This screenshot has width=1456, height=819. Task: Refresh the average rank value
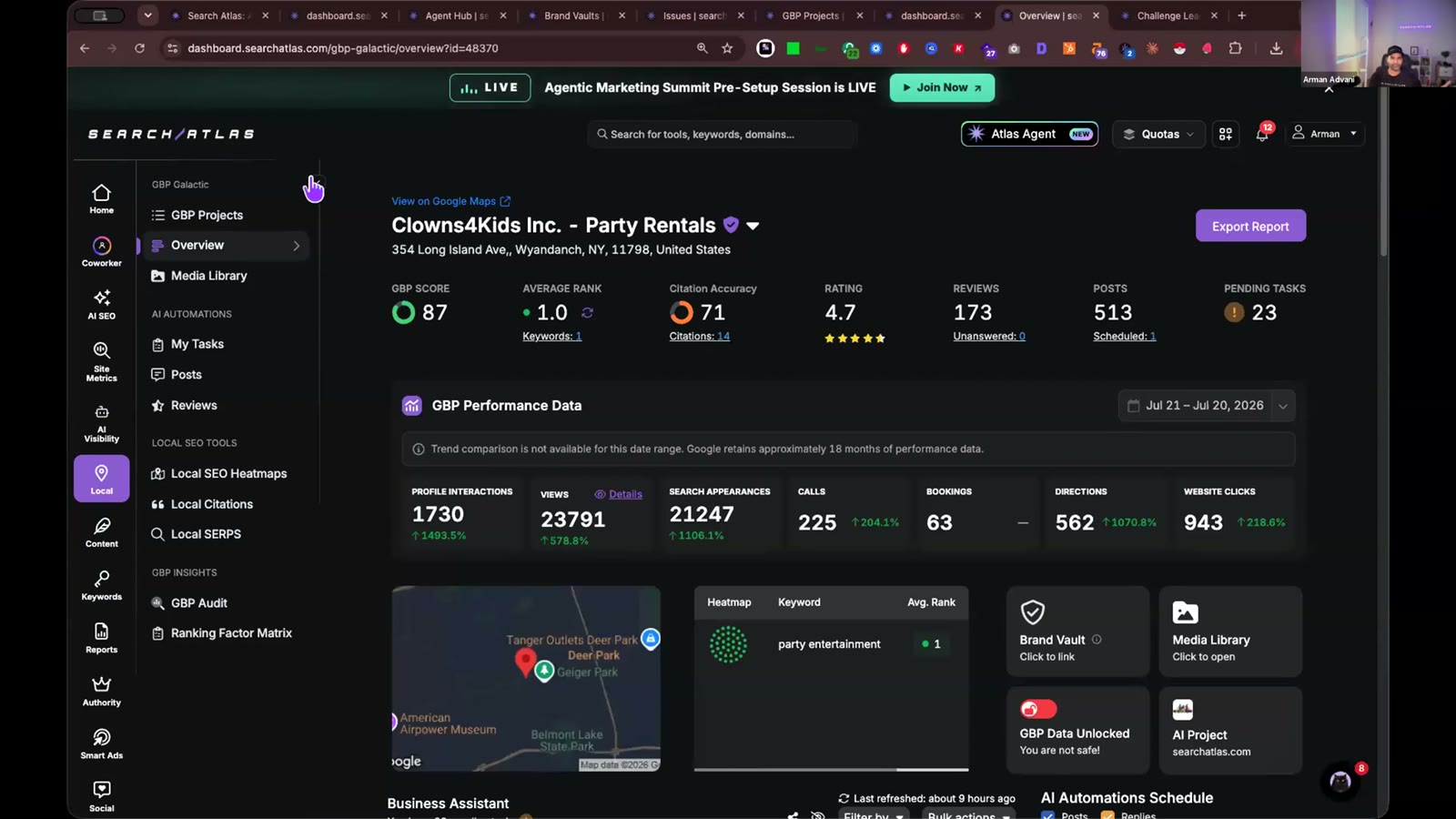point(587,312)
